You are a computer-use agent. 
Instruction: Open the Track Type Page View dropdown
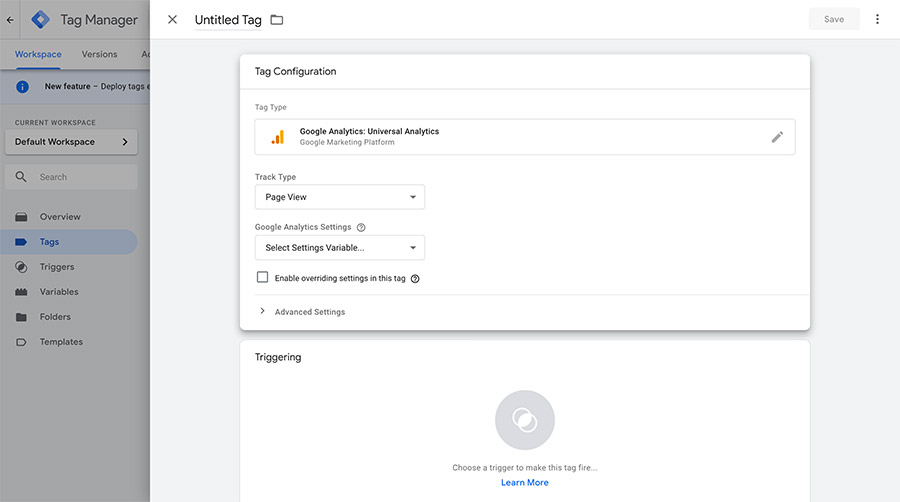(340, 197)
